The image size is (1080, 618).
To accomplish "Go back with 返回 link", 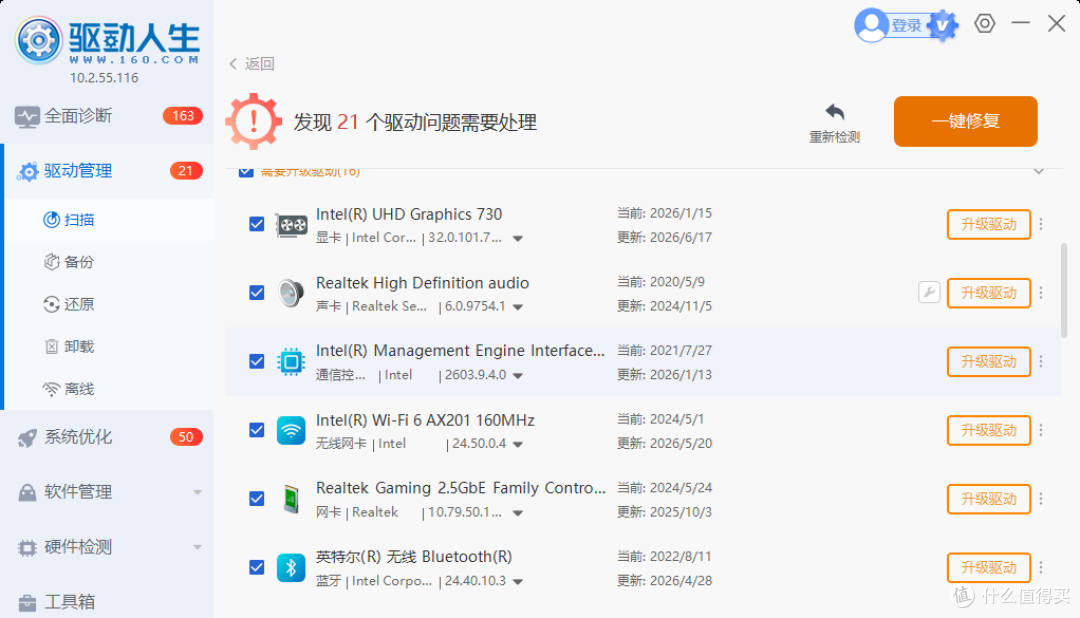I will coord(251,63).
